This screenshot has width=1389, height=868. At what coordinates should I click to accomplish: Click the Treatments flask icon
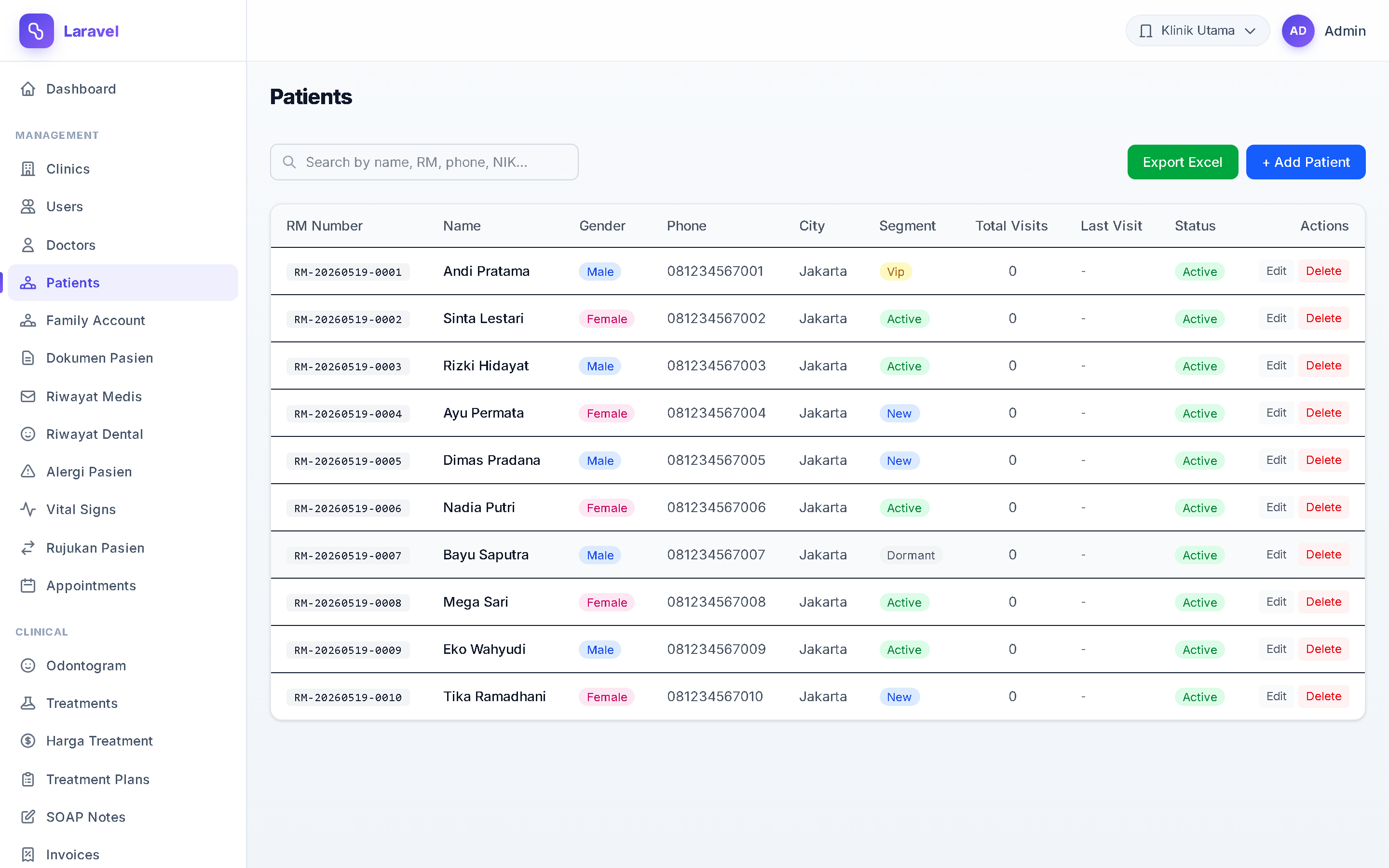pos(28,703)
